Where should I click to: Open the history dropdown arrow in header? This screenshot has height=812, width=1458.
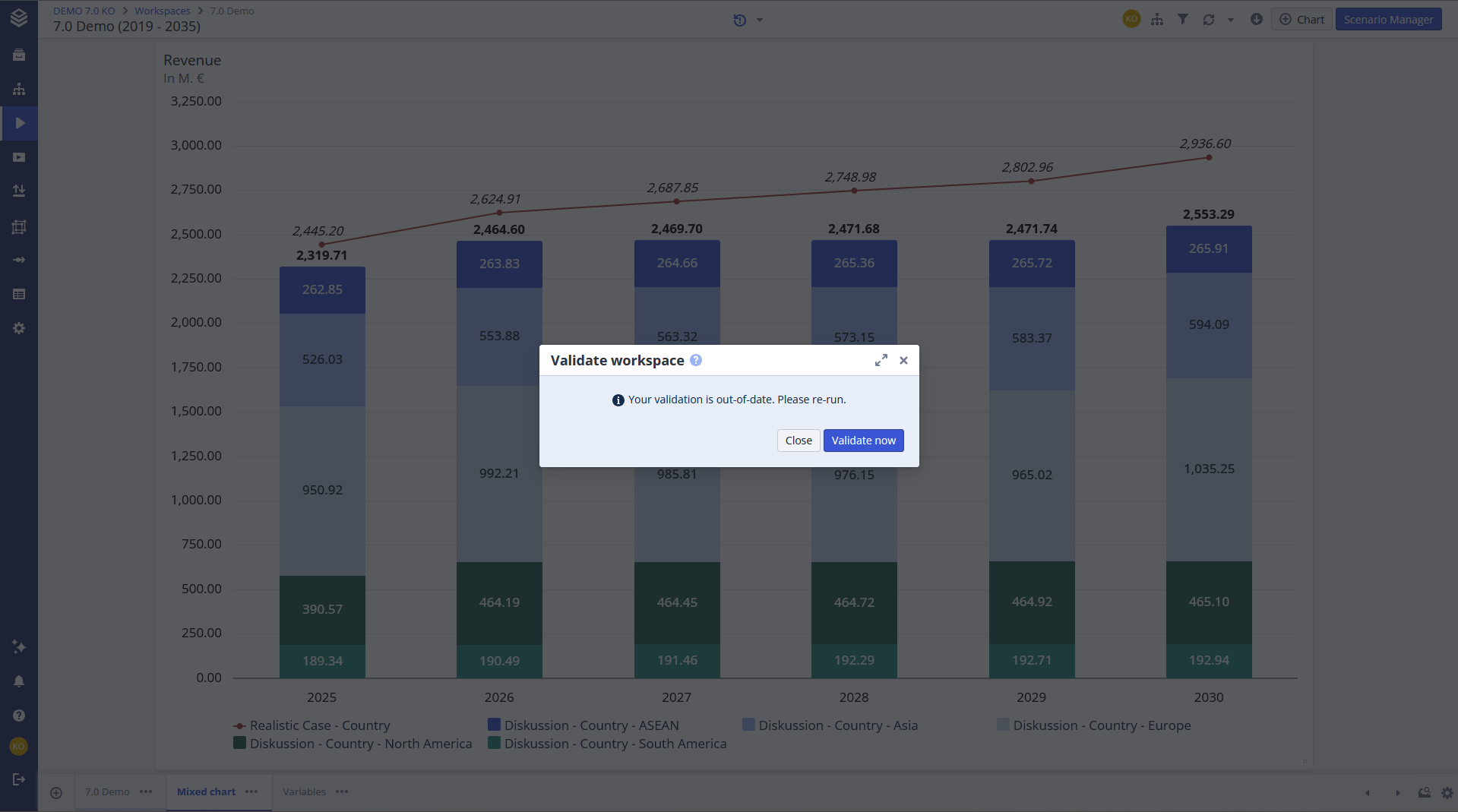[760, 21]
